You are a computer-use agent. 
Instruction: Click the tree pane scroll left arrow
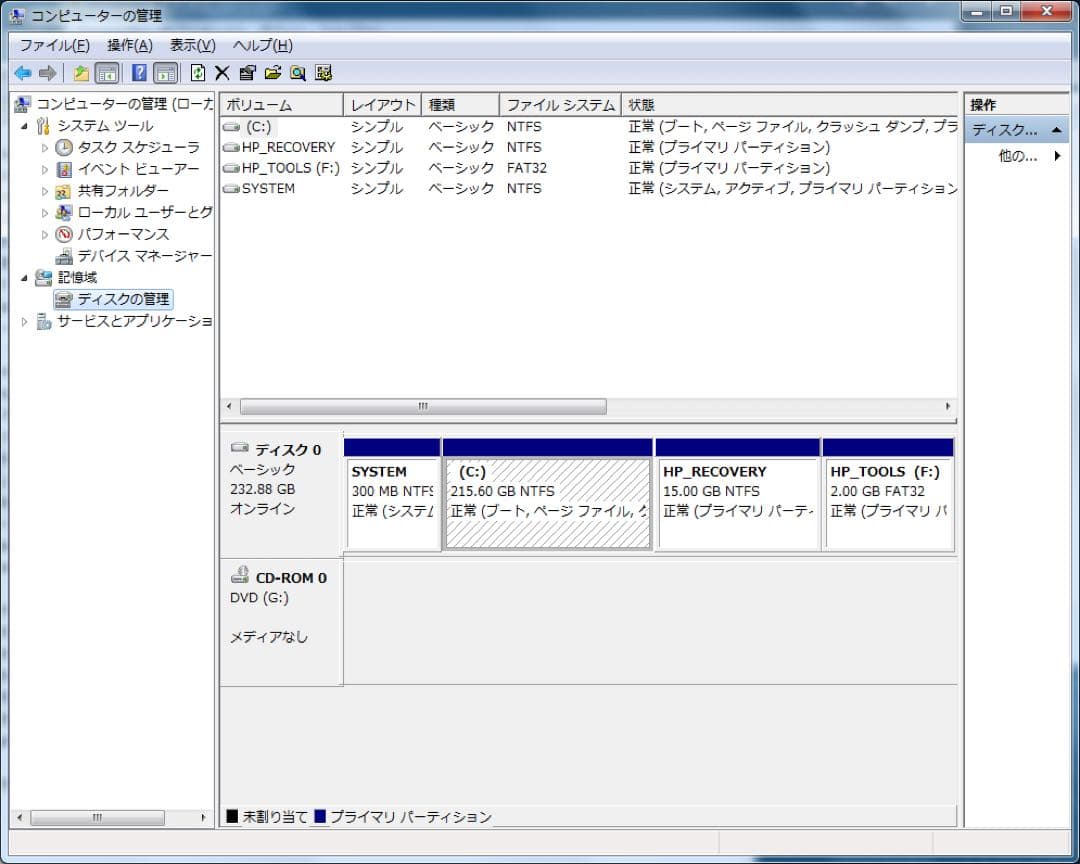[19, 818]
